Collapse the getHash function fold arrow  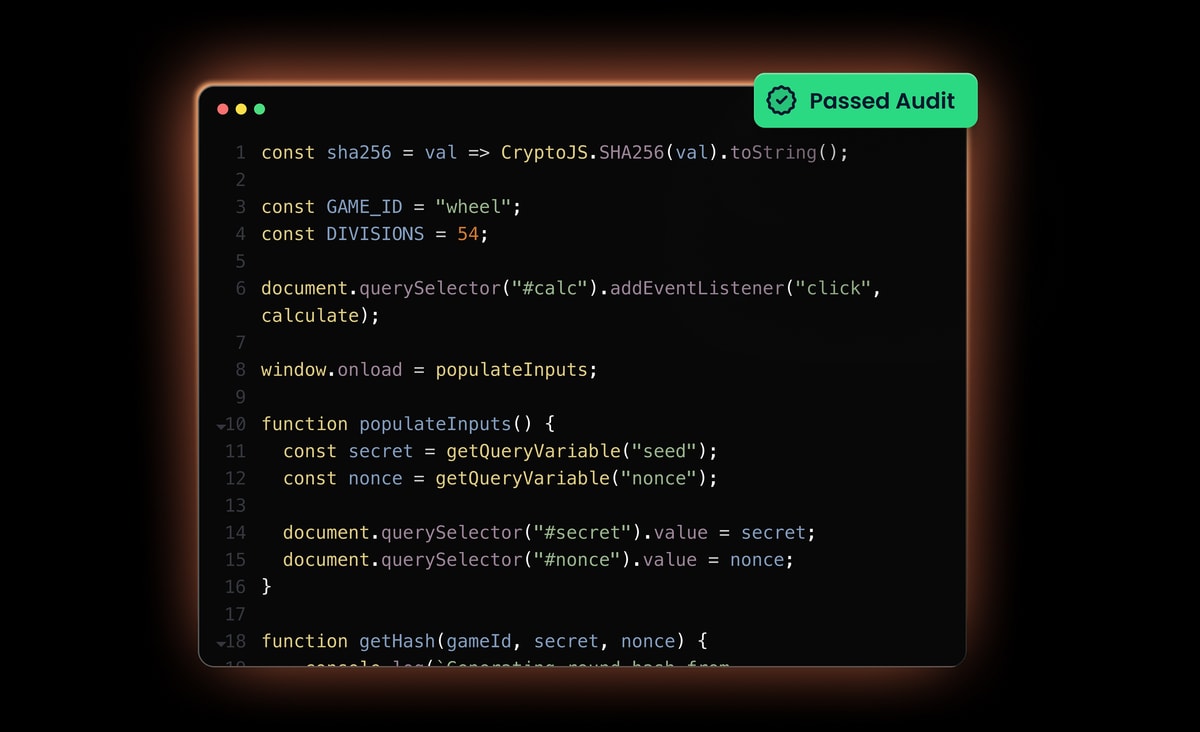tap(221, 643)
